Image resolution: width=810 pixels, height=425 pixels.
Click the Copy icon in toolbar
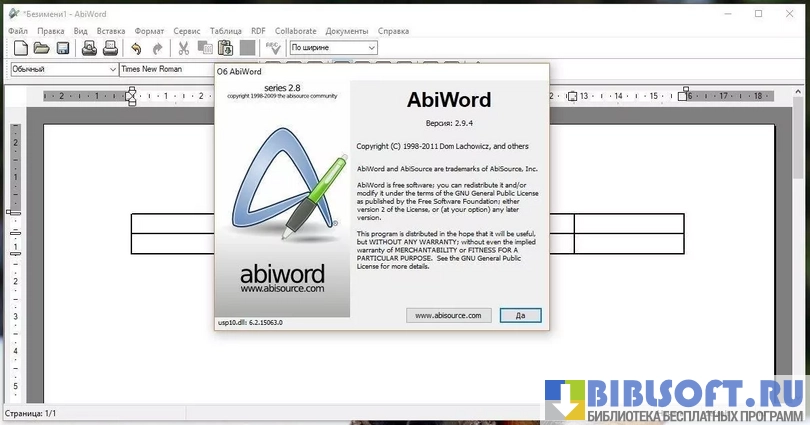point(205,48)
